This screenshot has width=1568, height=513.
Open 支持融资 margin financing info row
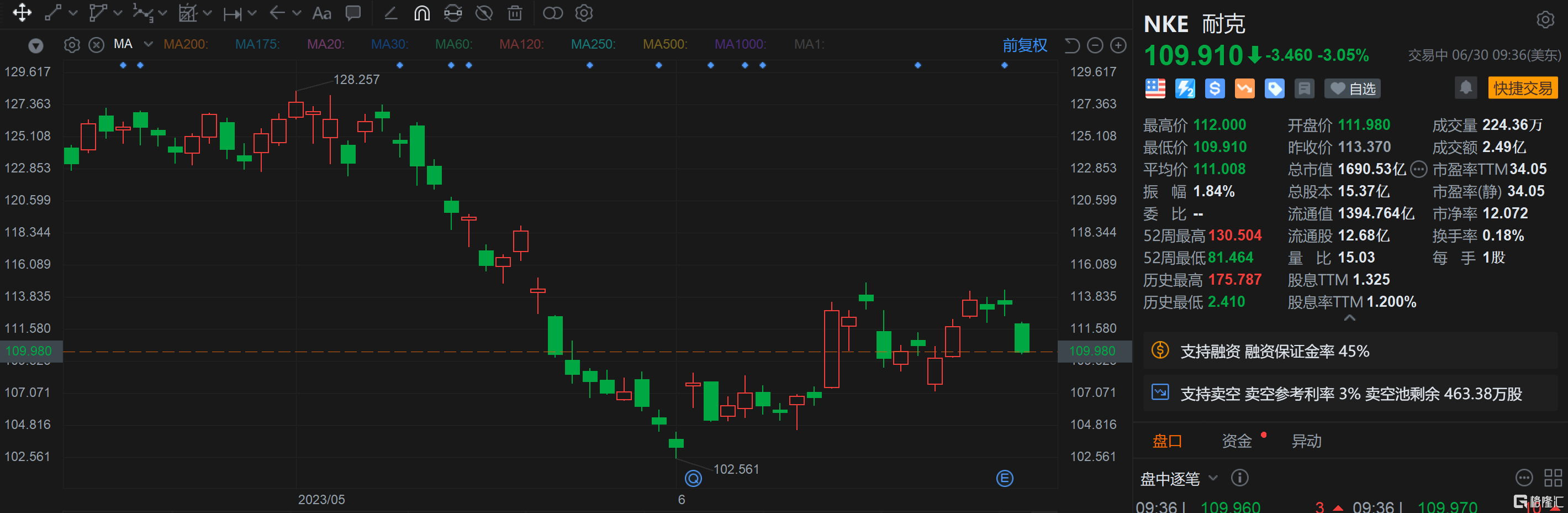pyautogui.click(x=1349, y=351)
